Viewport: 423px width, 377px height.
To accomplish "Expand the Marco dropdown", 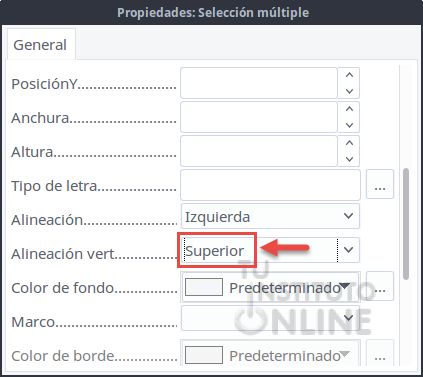I will tap(270, 318).
